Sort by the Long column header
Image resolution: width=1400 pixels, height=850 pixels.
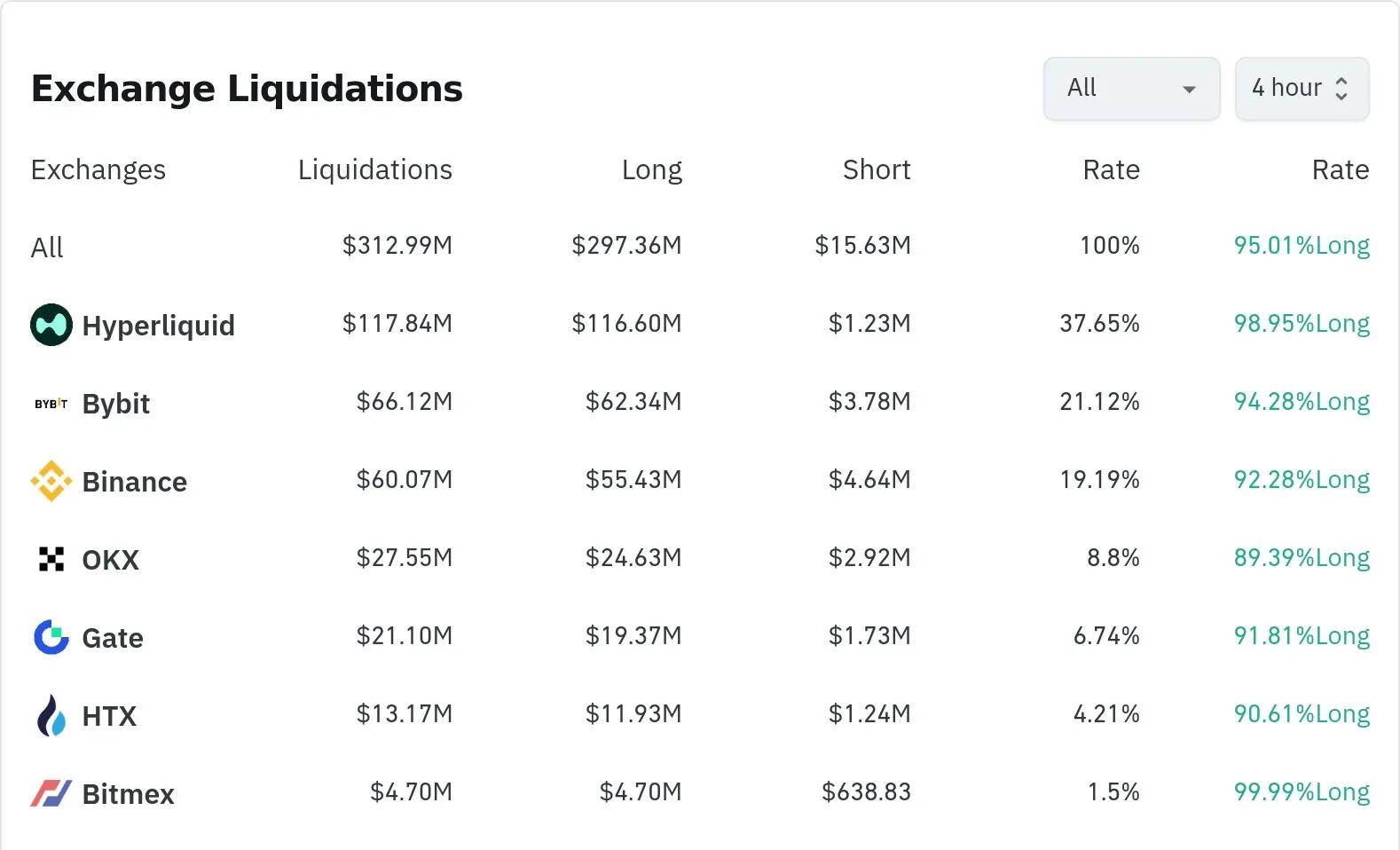pos(651,169)
